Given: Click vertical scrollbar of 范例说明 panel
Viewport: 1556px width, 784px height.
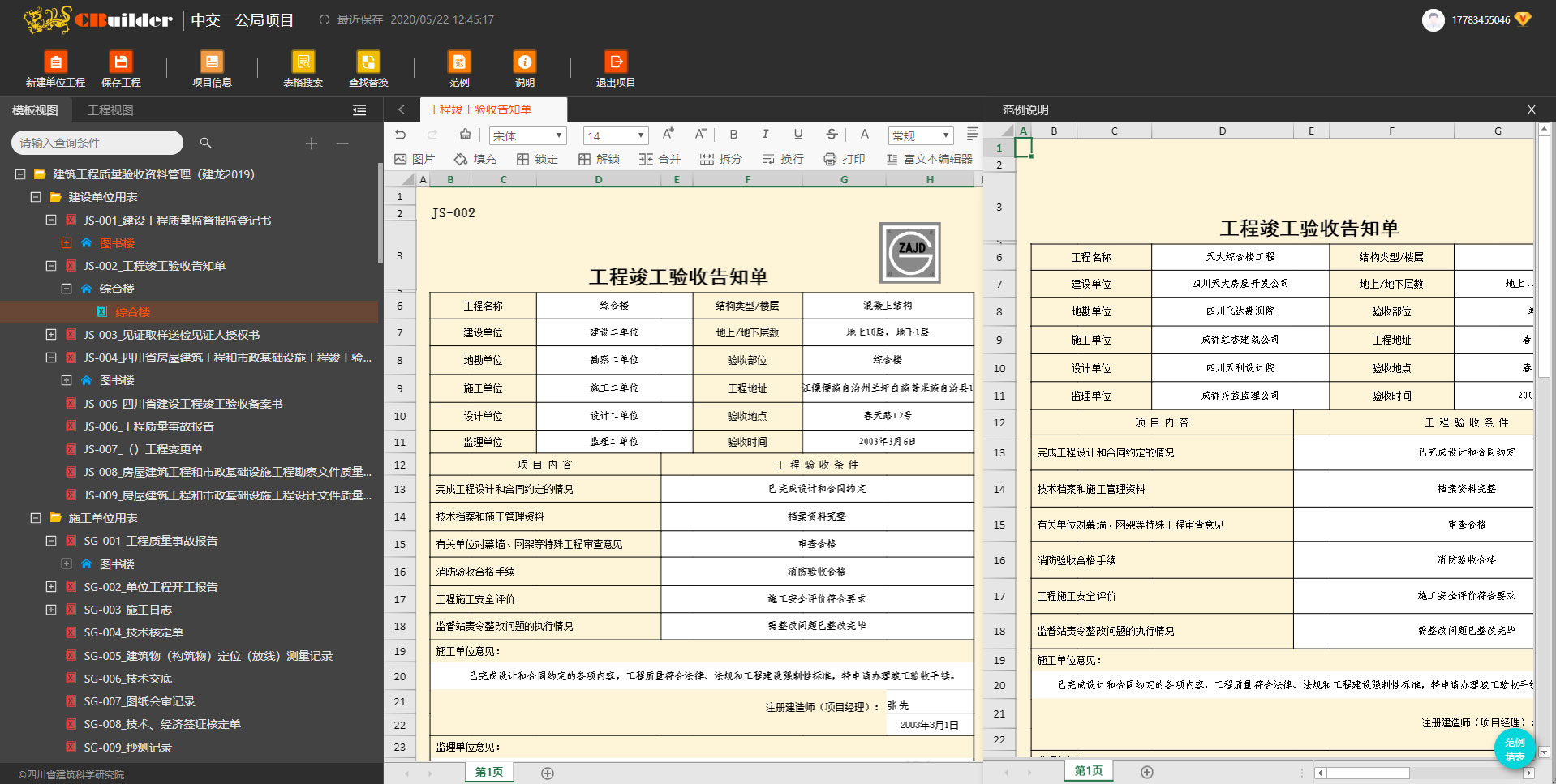Looking at the screenshot, I should 1545,256.
